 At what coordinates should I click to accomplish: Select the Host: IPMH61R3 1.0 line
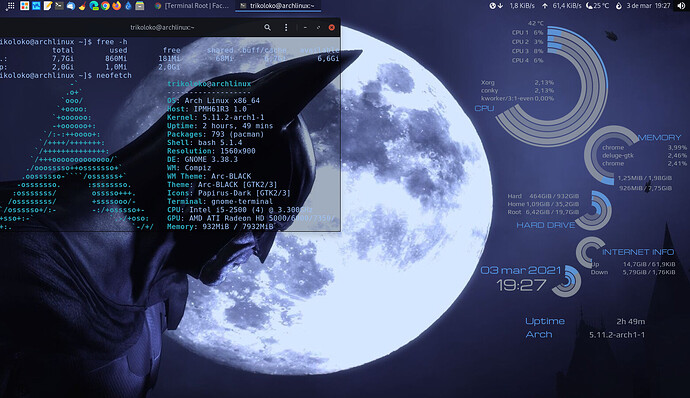pyautogui.click(x=207, y=109)
